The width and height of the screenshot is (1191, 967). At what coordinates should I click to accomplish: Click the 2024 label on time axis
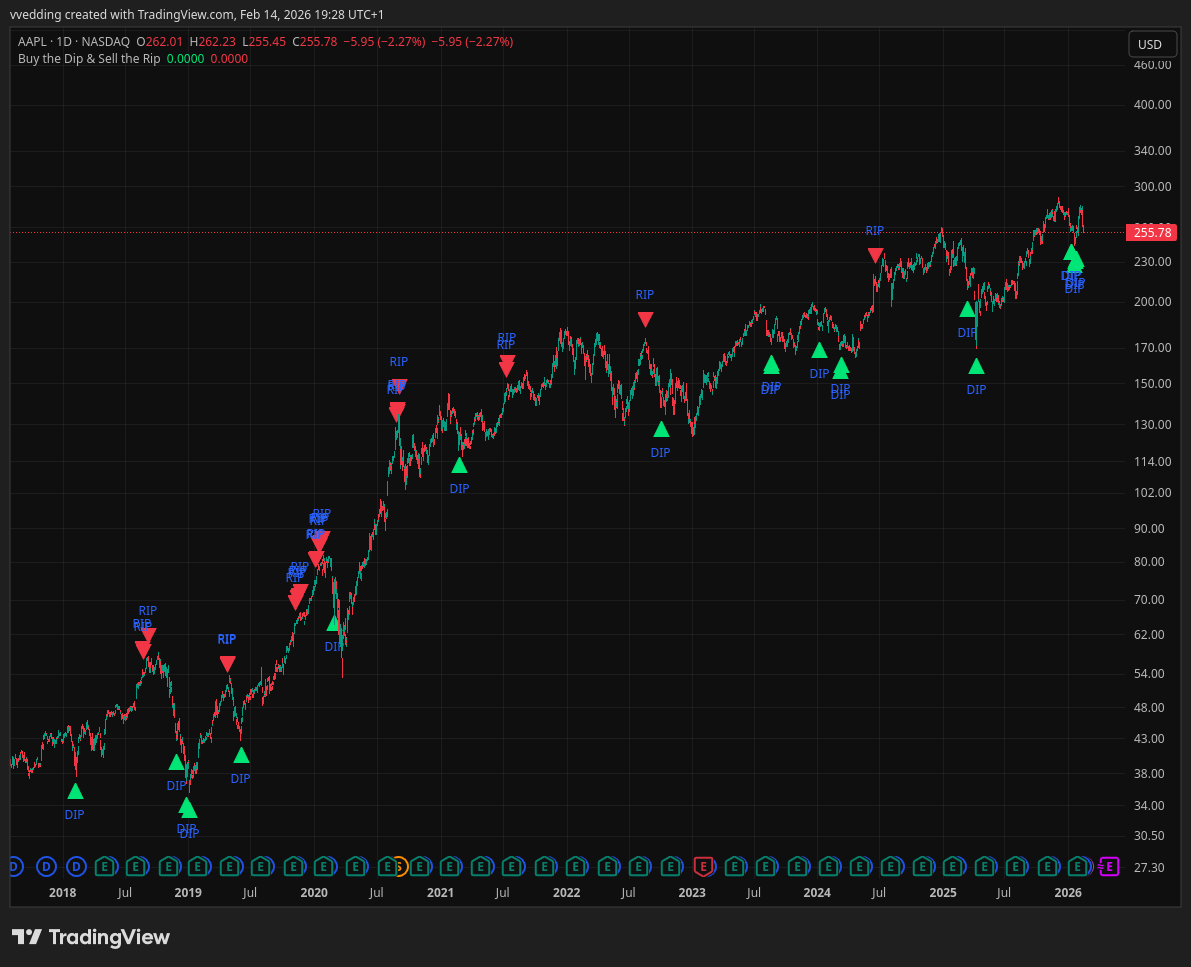tap(817, 892)
